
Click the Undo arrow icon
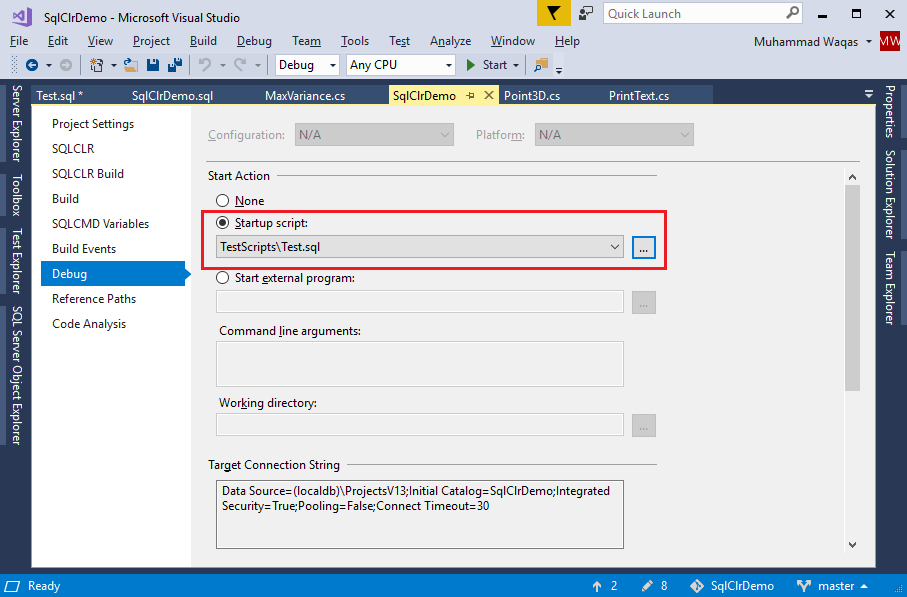coord(205,65)
